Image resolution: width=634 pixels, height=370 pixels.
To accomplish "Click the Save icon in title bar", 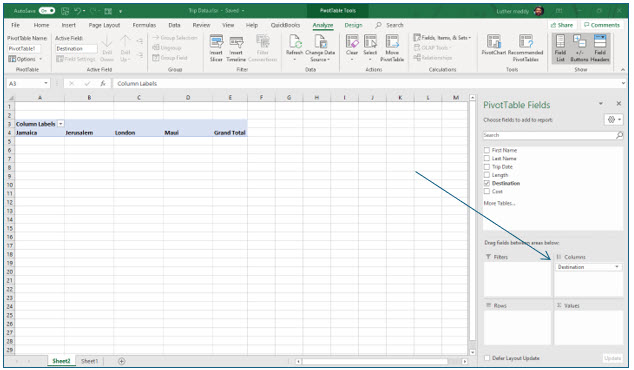I will tap(65, 11).
